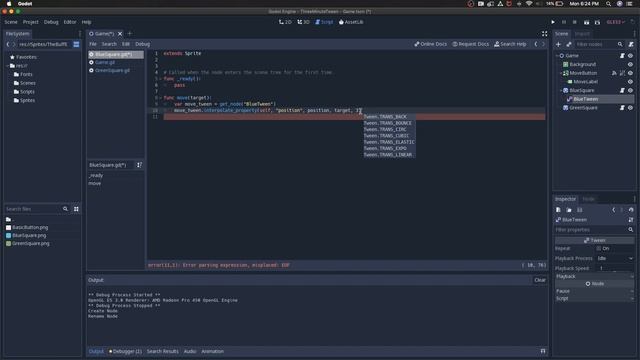Open the Scene menu
The height and width of the screenshot is (360, 640).
[11, 22]
